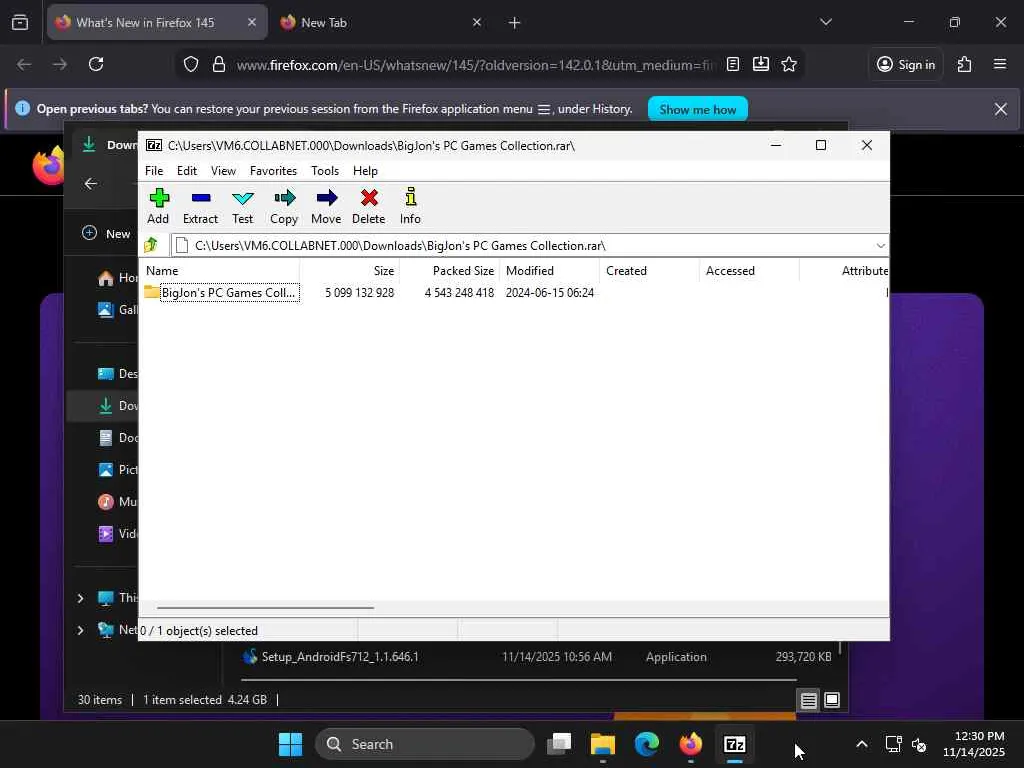
Task: Open Microsoft Edge from the taskbar
Action: 647,744
